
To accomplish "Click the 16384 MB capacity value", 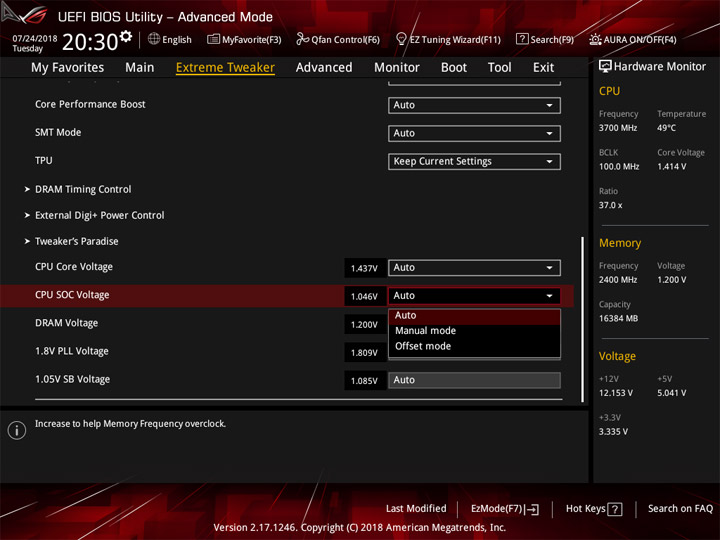I will [619, 318].
